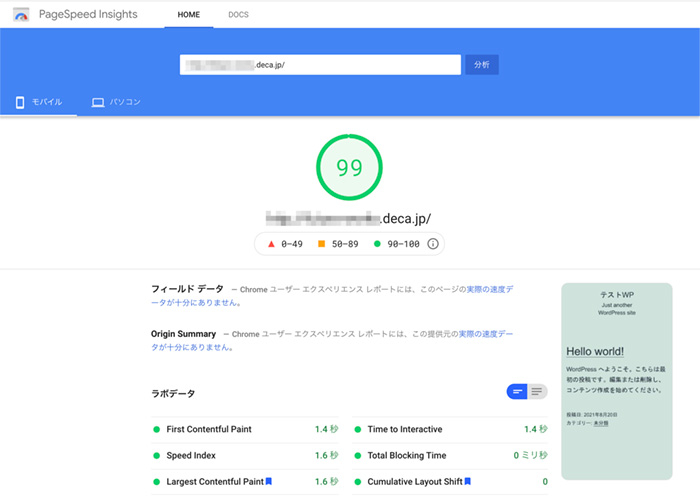The height and width of the screenshot is (500, 700).
Task: Click the Time to Interactive metric
Action: pyautogui.click(x=450, y=429)
